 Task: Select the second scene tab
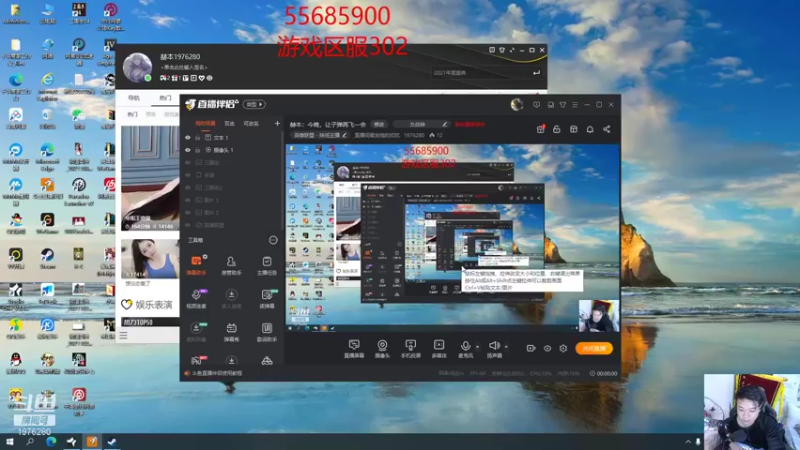click(x=230, y=123)
